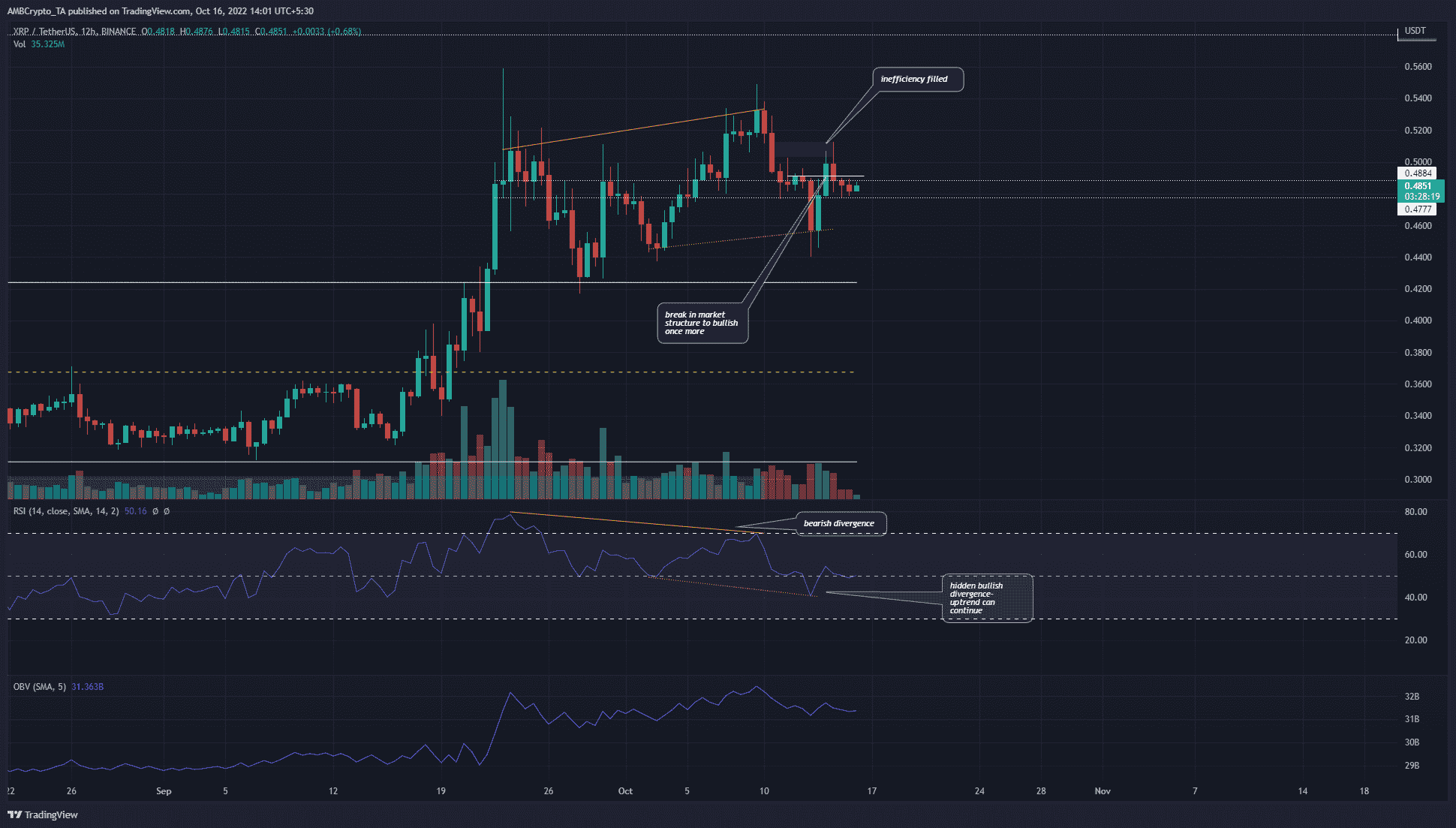Click 31B on the OBV scale
Image resolution: width=1456 pixels, height=828 pixels.
click(1412, 719)
